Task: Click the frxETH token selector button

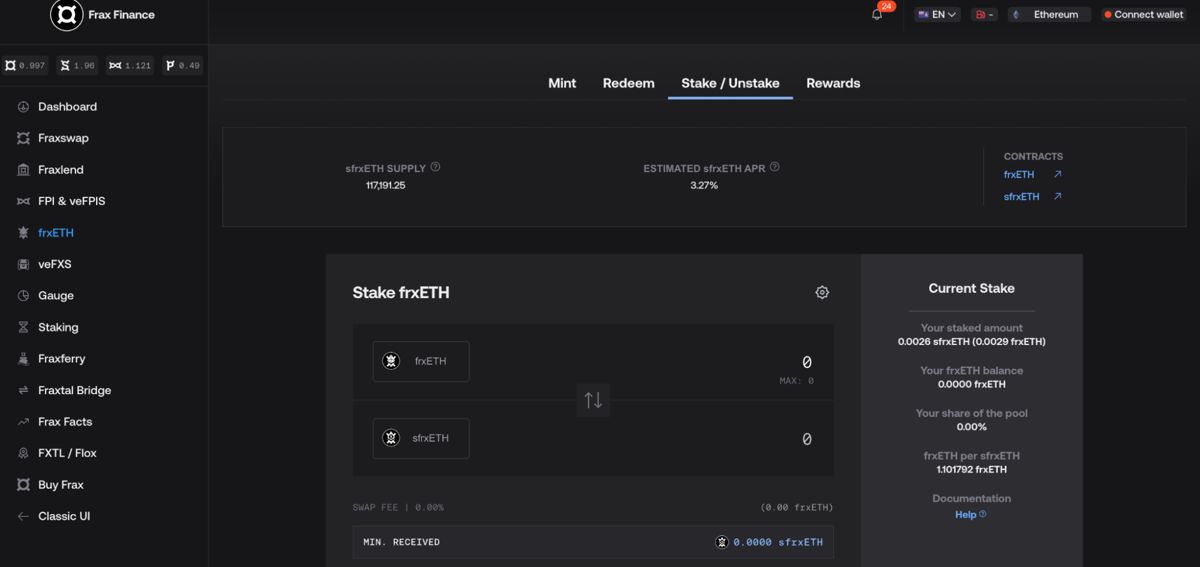Action: click(421, 361)
